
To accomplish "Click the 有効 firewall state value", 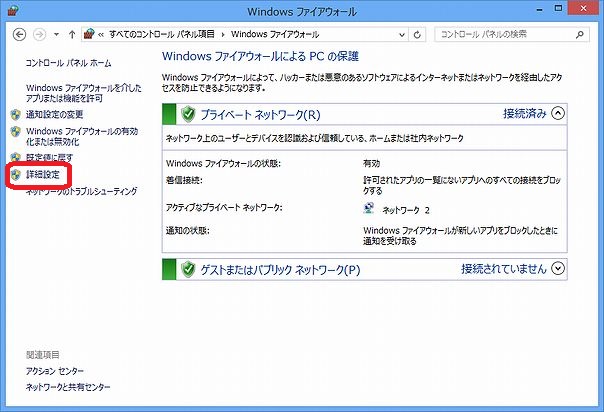I will (x=371, y=164).
